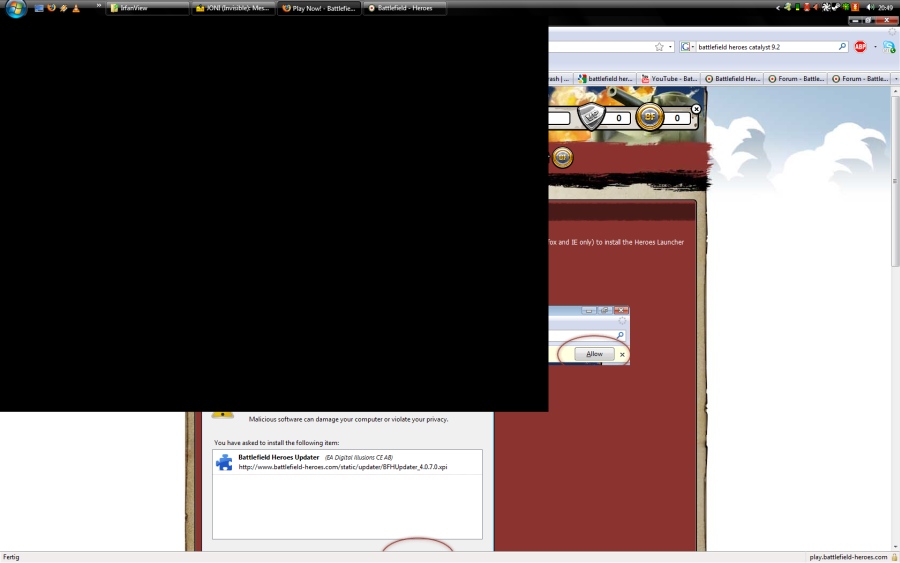900x563 pixels.
Task: Close the game header with the round X
Action: tap(696, 108)
